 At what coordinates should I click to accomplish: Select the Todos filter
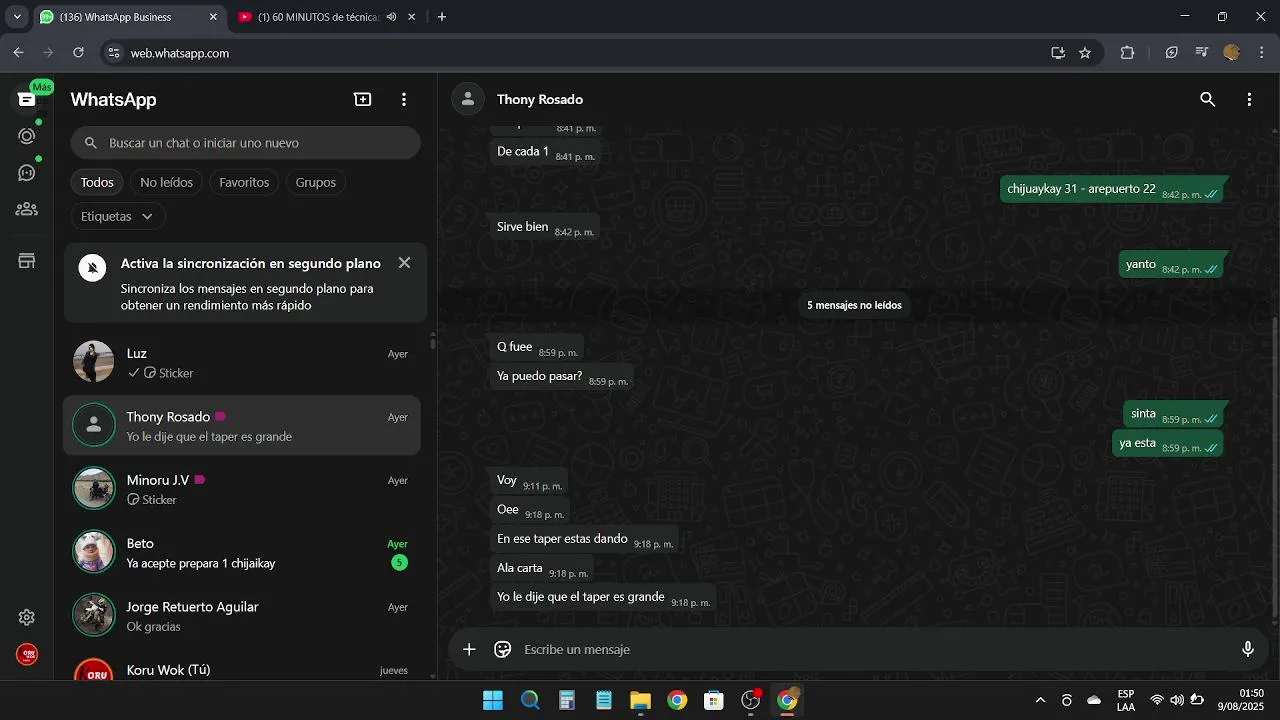tap(97, 182)
